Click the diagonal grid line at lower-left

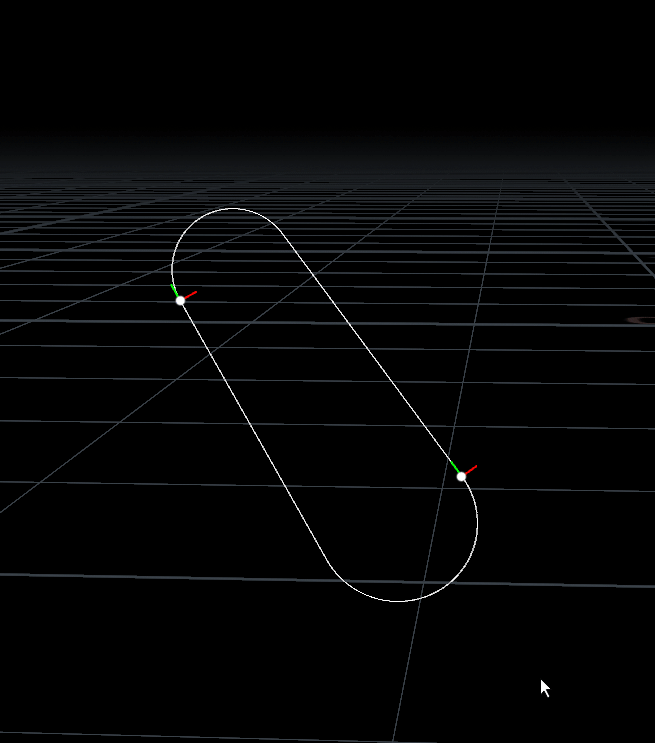click(x=60, y=464)
